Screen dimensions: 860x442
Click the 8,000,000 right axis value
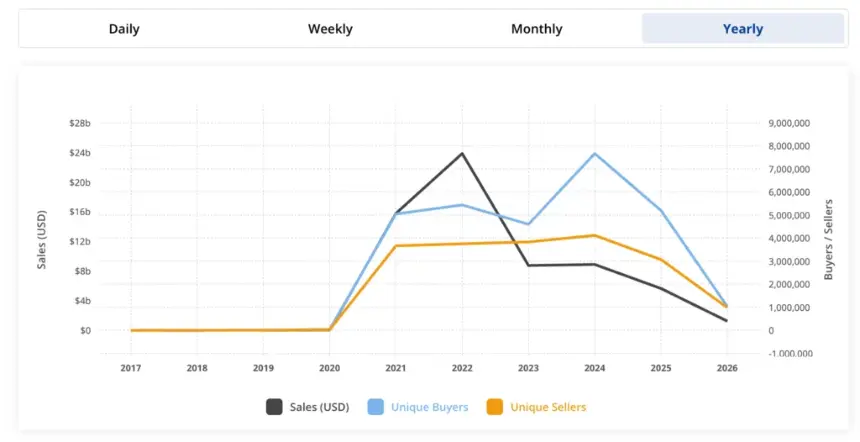[x=789, y=146]
